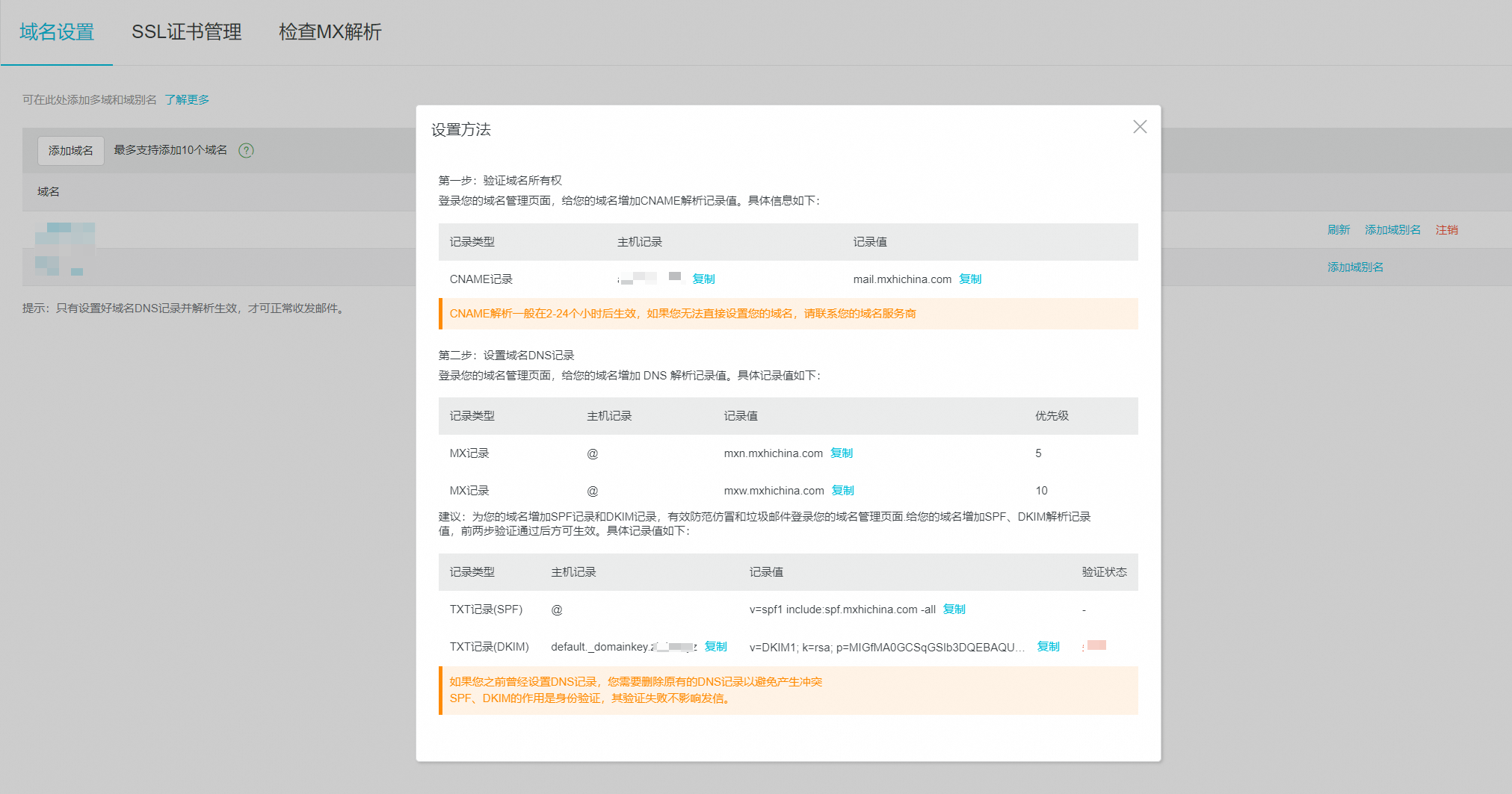Viewport: 1512px width, 794px height.
Task: Select the 域名设置 tab
Action: click(57, 32)
